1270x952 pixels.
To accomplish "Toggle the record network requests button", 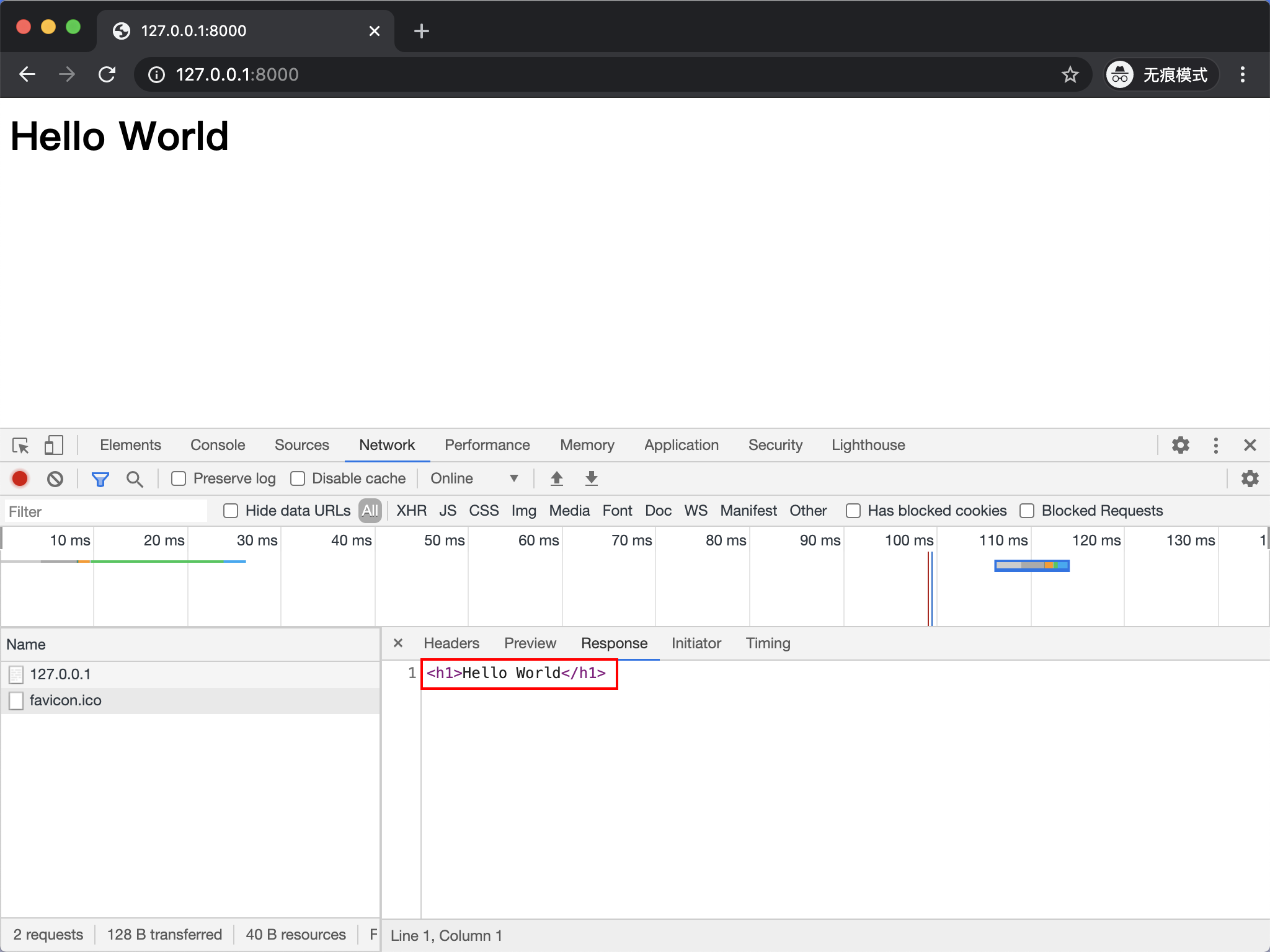I will tap(20, 479).
